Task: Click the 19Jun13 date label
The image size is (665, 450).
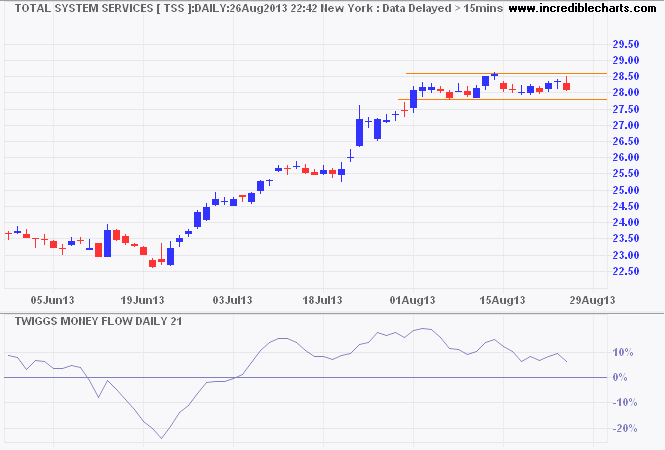Action: pos(142,301)
